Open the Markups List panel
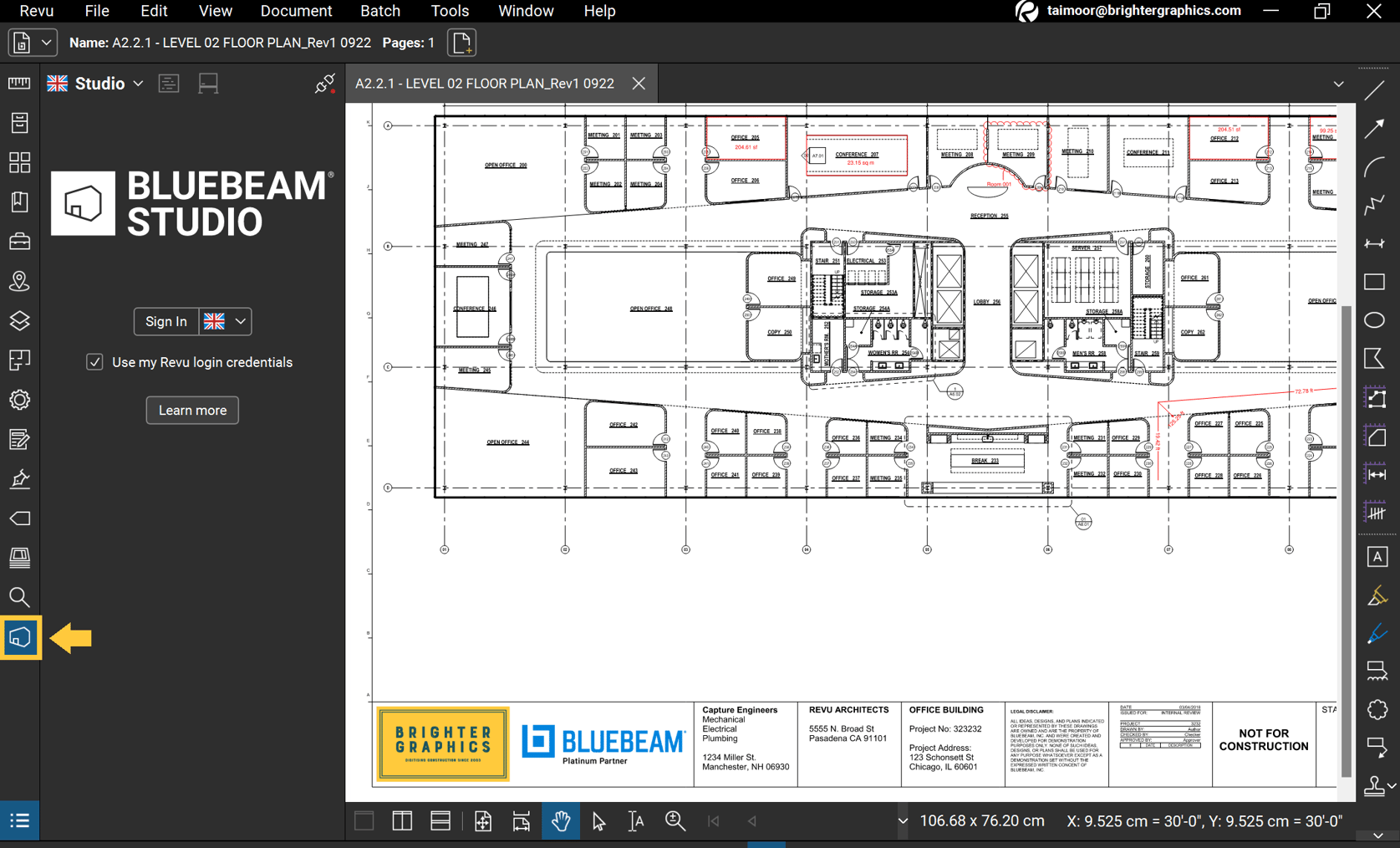This screenshot has height=848, width=1400. (19, 820)
